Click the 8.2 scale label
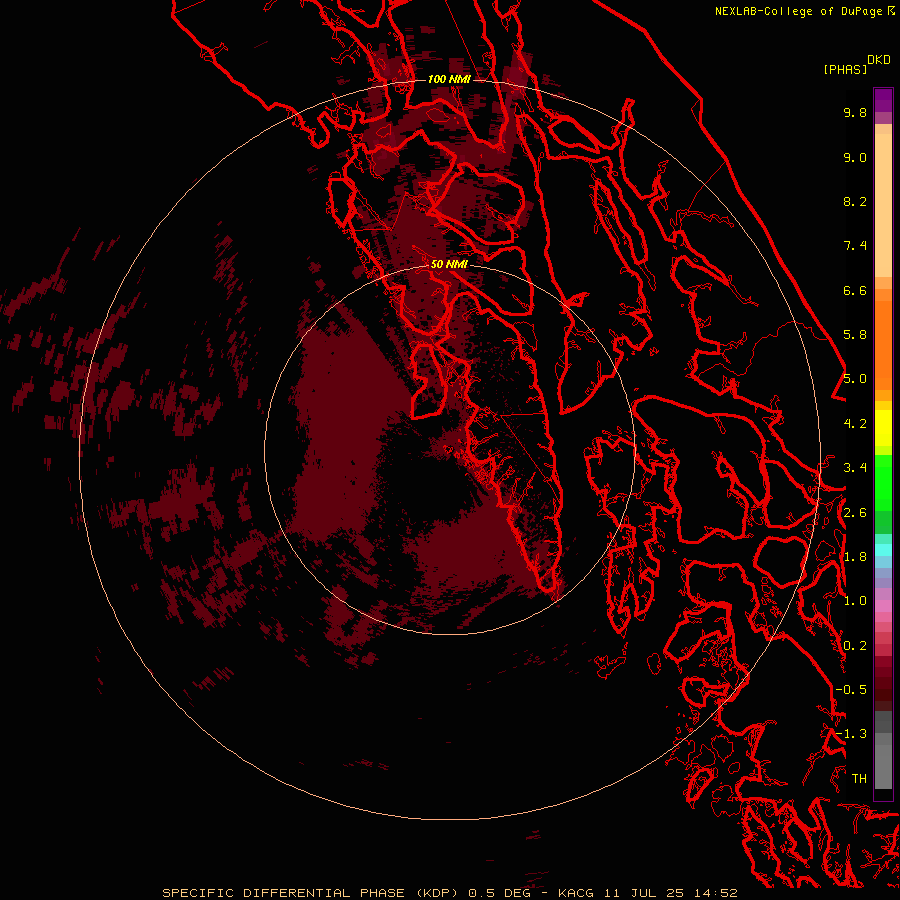Screen dimensions: 900x900 click(x=855, y=201)
